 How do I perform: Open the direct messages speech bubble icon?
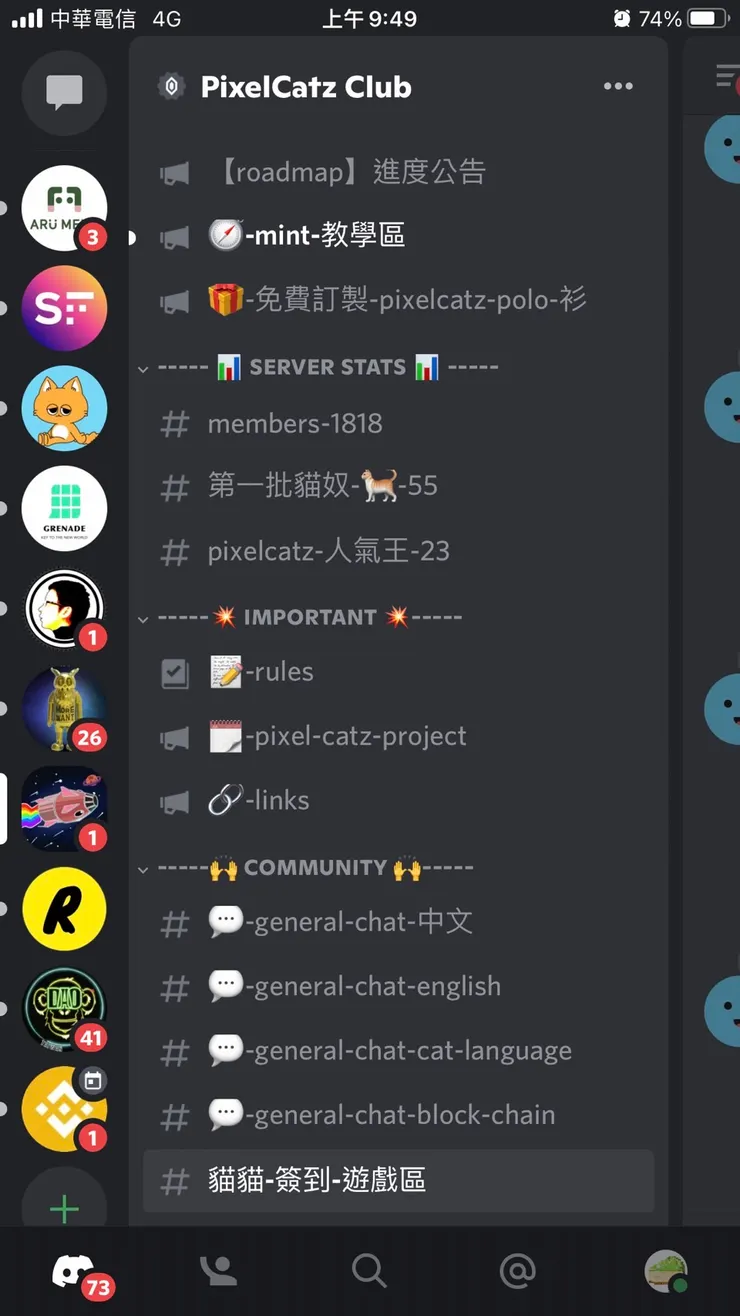click(x=64, y=93)
